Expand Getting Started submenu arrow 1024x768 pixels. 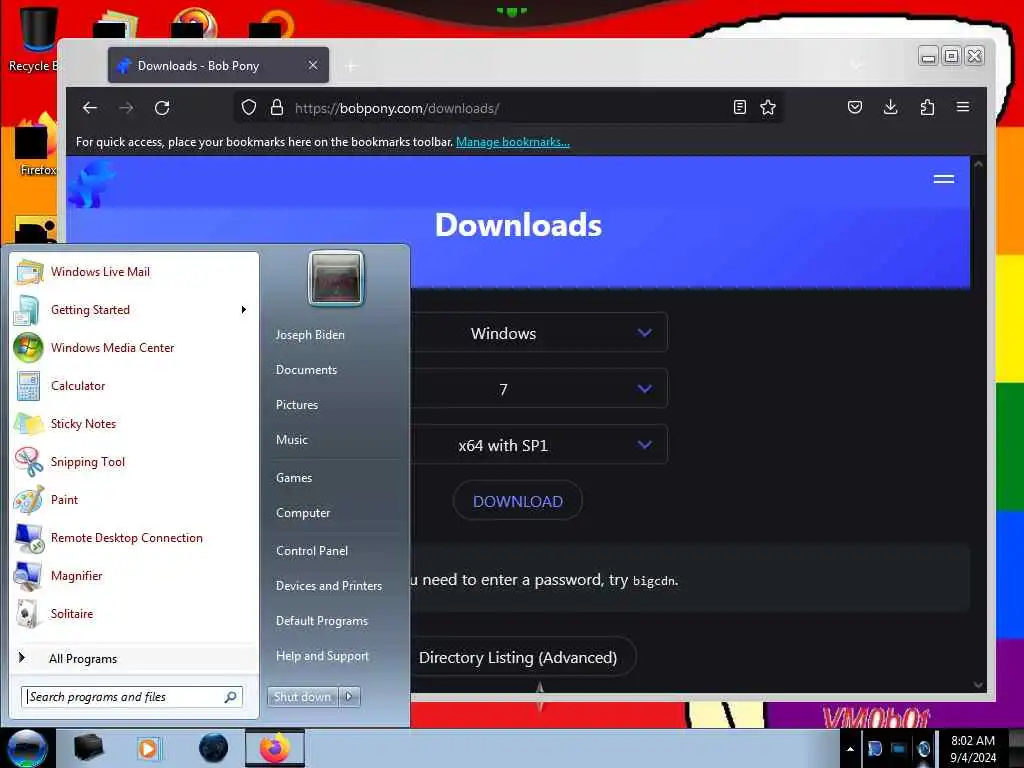click(x=244, y=310)
